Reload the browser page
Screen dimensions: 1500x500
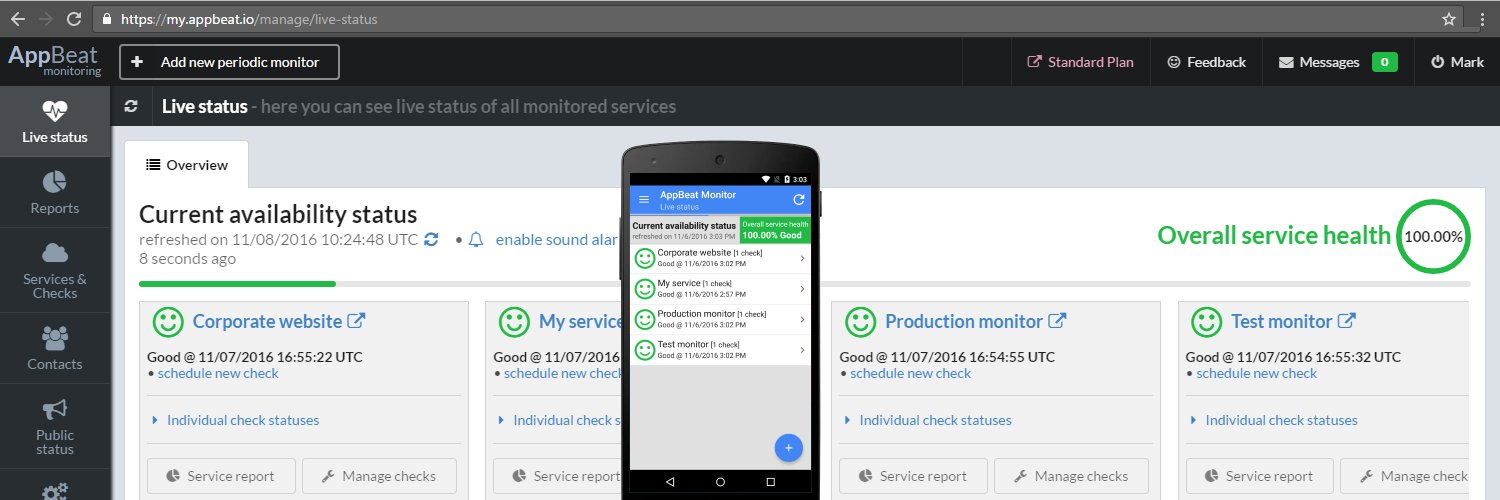[x=74, y=19]
